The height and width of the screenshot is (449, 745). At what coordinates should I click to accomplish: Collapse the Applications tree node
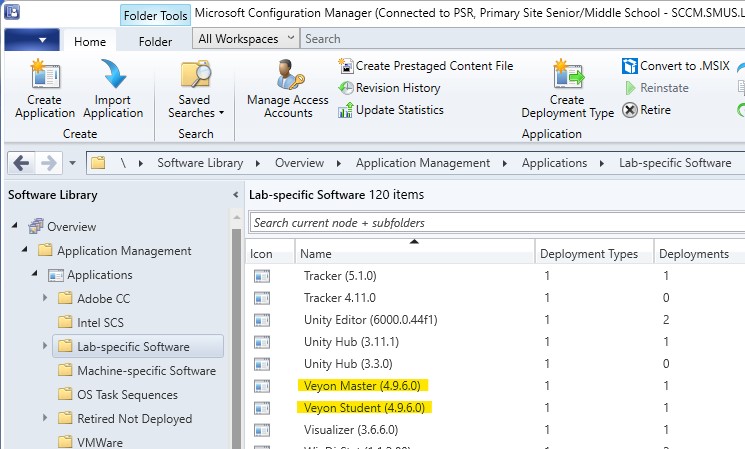tap(35, 273)
